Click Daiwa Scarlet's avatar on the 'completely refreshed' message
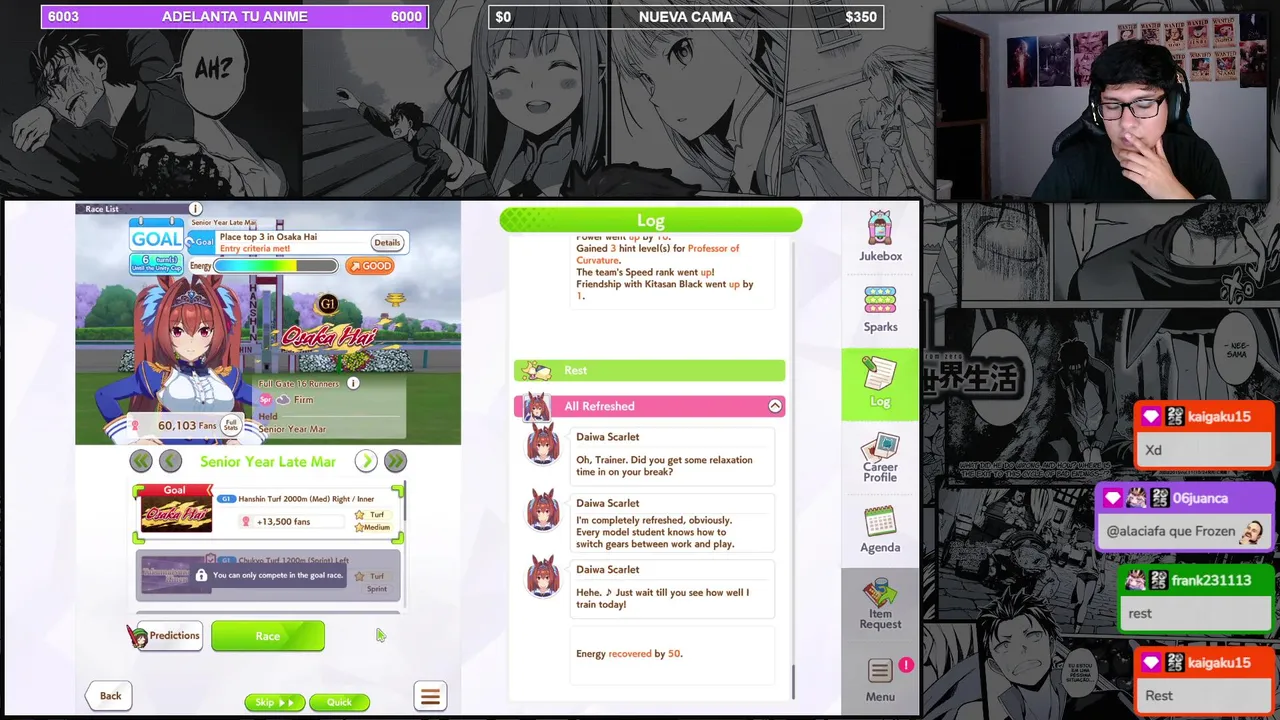 coord(543,512)
